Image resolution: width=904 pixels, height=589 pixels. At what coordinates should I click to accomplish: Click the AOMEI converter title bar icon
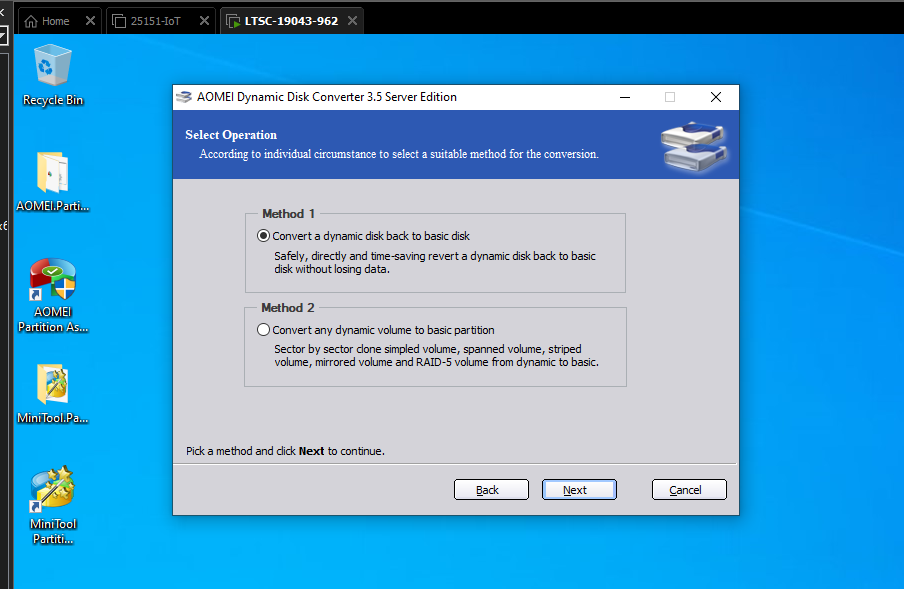(x=184, y=97)
